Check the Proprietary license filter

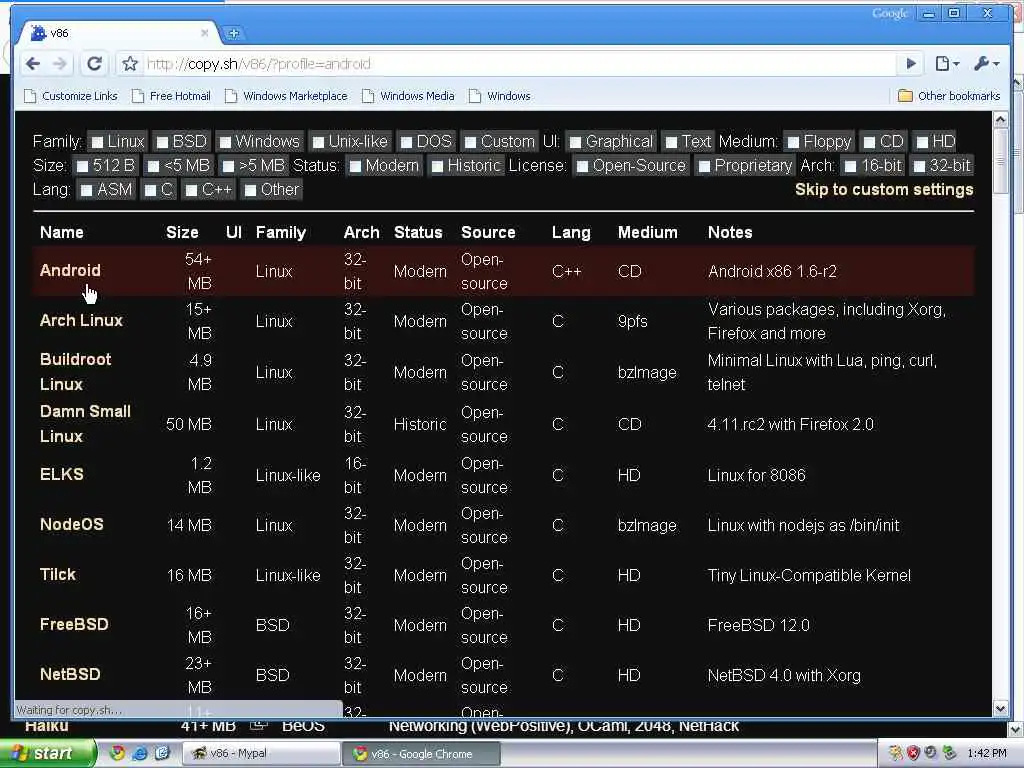[x=704, y=167]
